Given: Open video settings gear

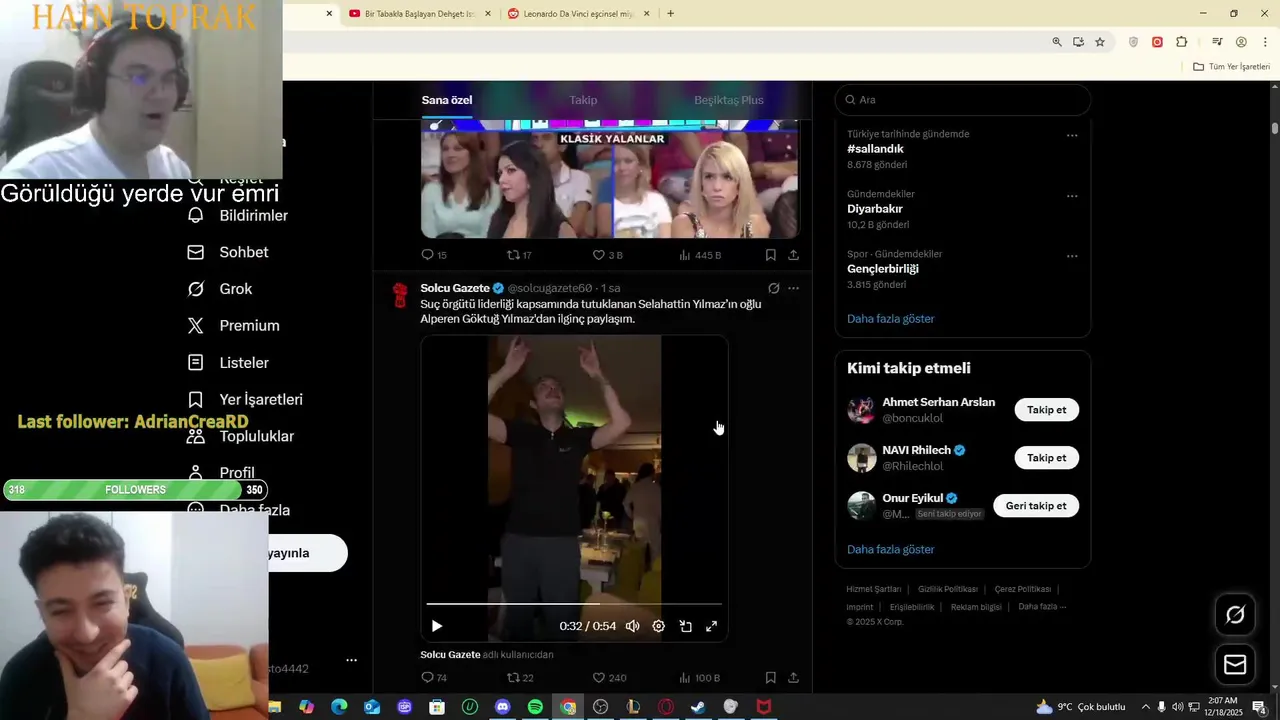Looking at the screenshot, I should pos(658,626).
